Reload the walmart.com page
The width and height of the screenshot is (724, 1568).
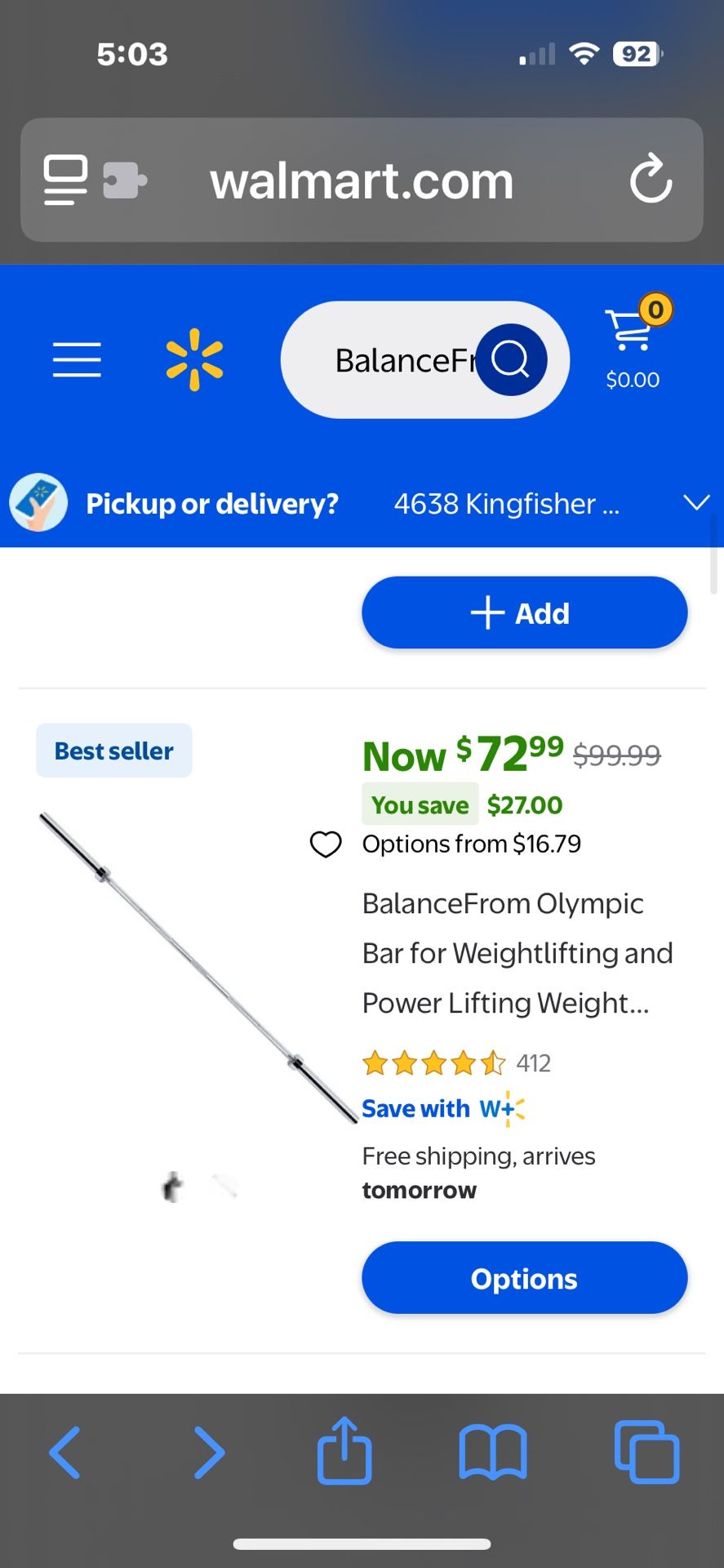651,180
